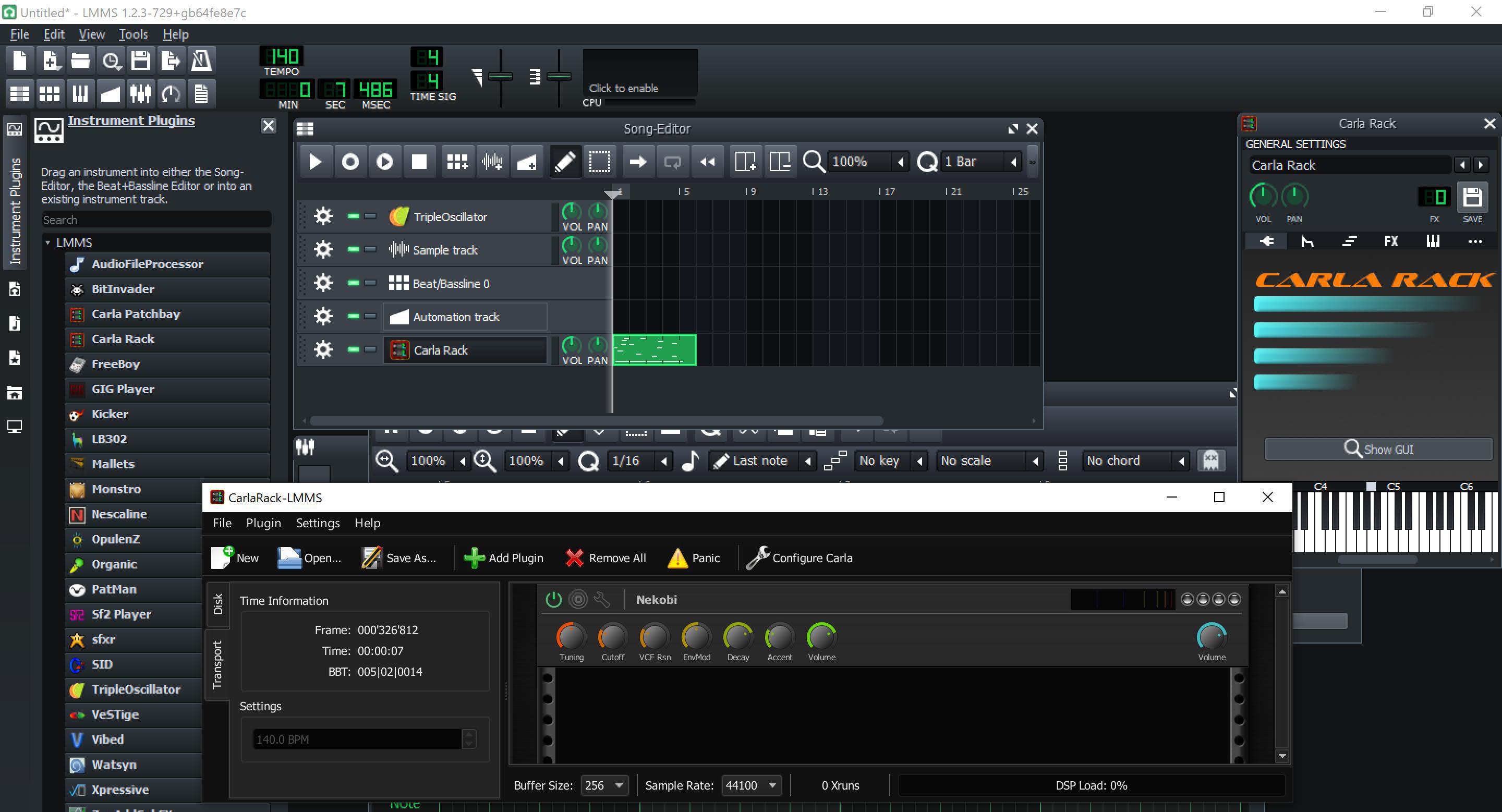Toggle Nekobi plugin power button
Image resolution: width=1502 pixels, height=812 pixels.
pos(553,599)
